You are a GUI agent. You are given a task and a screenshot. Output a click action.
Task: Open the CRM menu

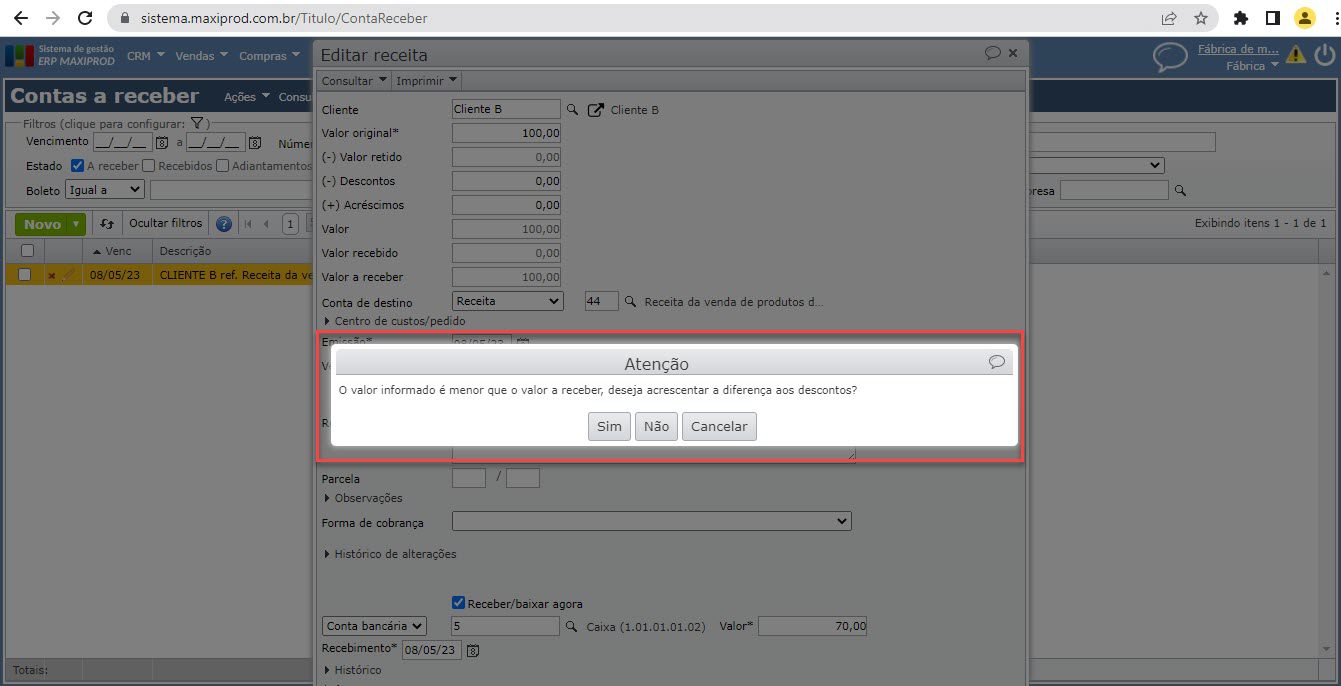[x=144, y=56]
